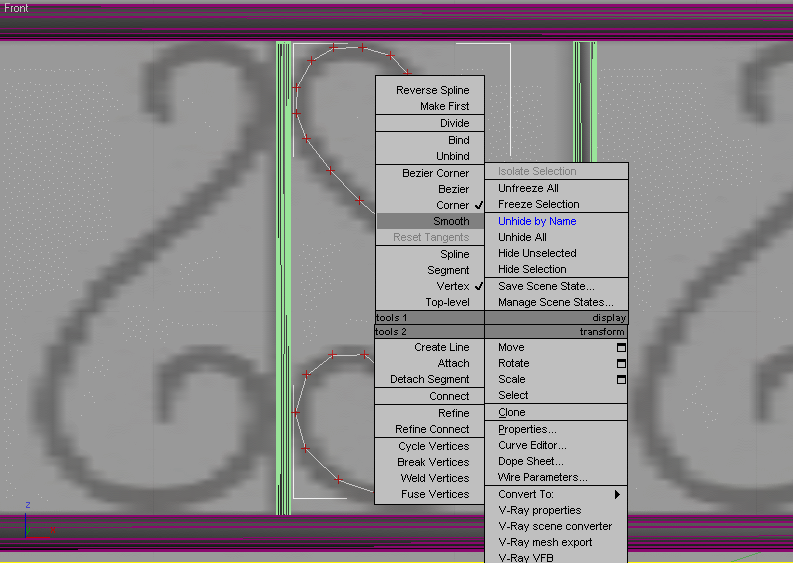This screenshot has height=563, width=793.
Task: Click Divide in the quad menu
Action: 455,123
